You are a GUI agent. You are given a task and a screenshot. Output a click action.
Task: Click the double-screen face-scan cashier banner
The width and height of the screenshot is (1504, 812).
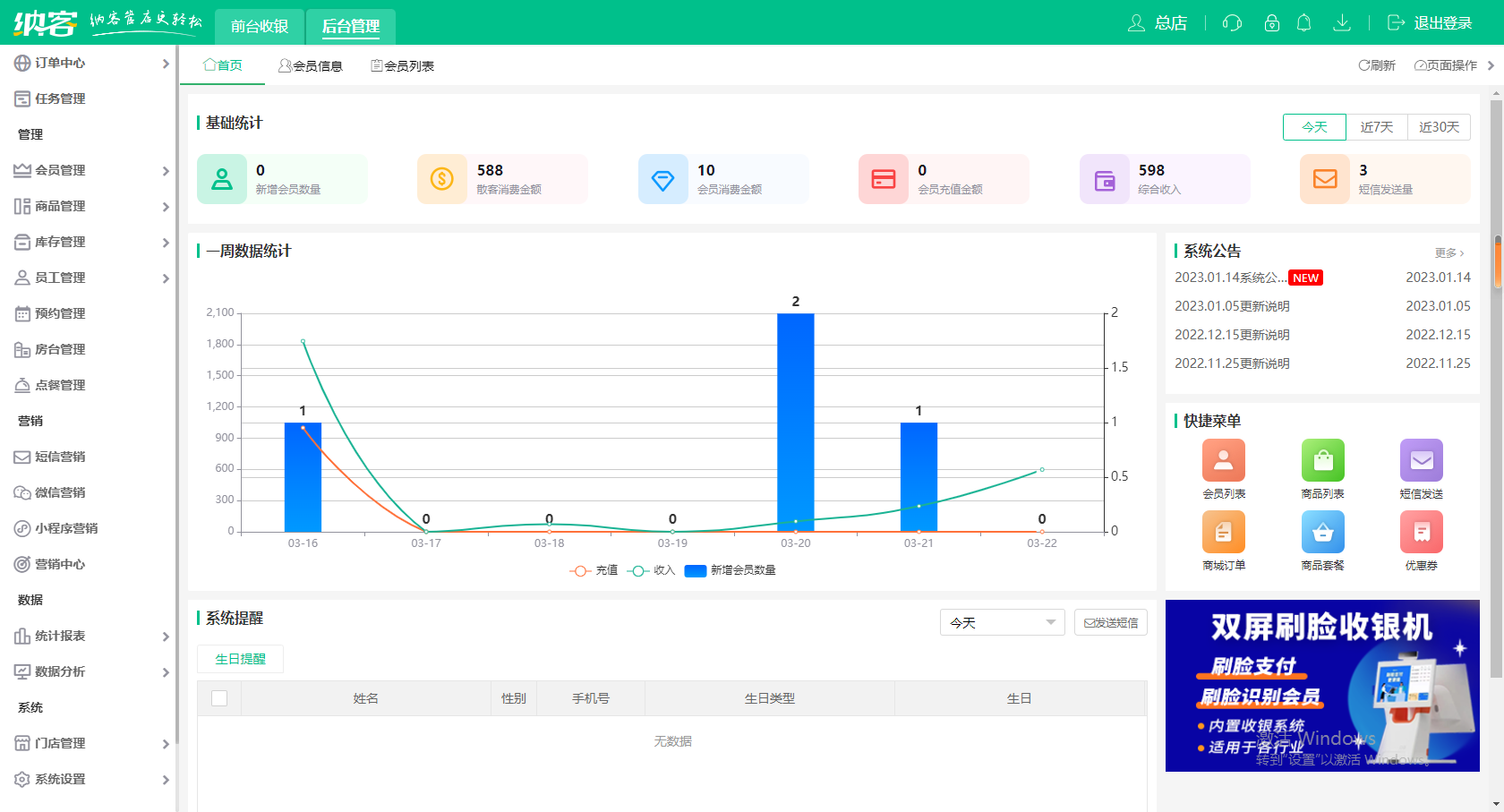click(1322, 685)
